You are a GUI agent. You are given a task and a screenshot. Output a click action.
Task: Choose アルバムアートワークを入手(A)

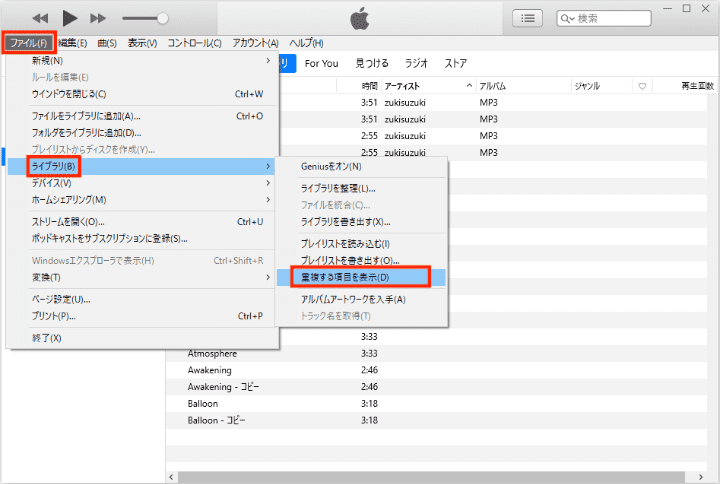(361, 299)
